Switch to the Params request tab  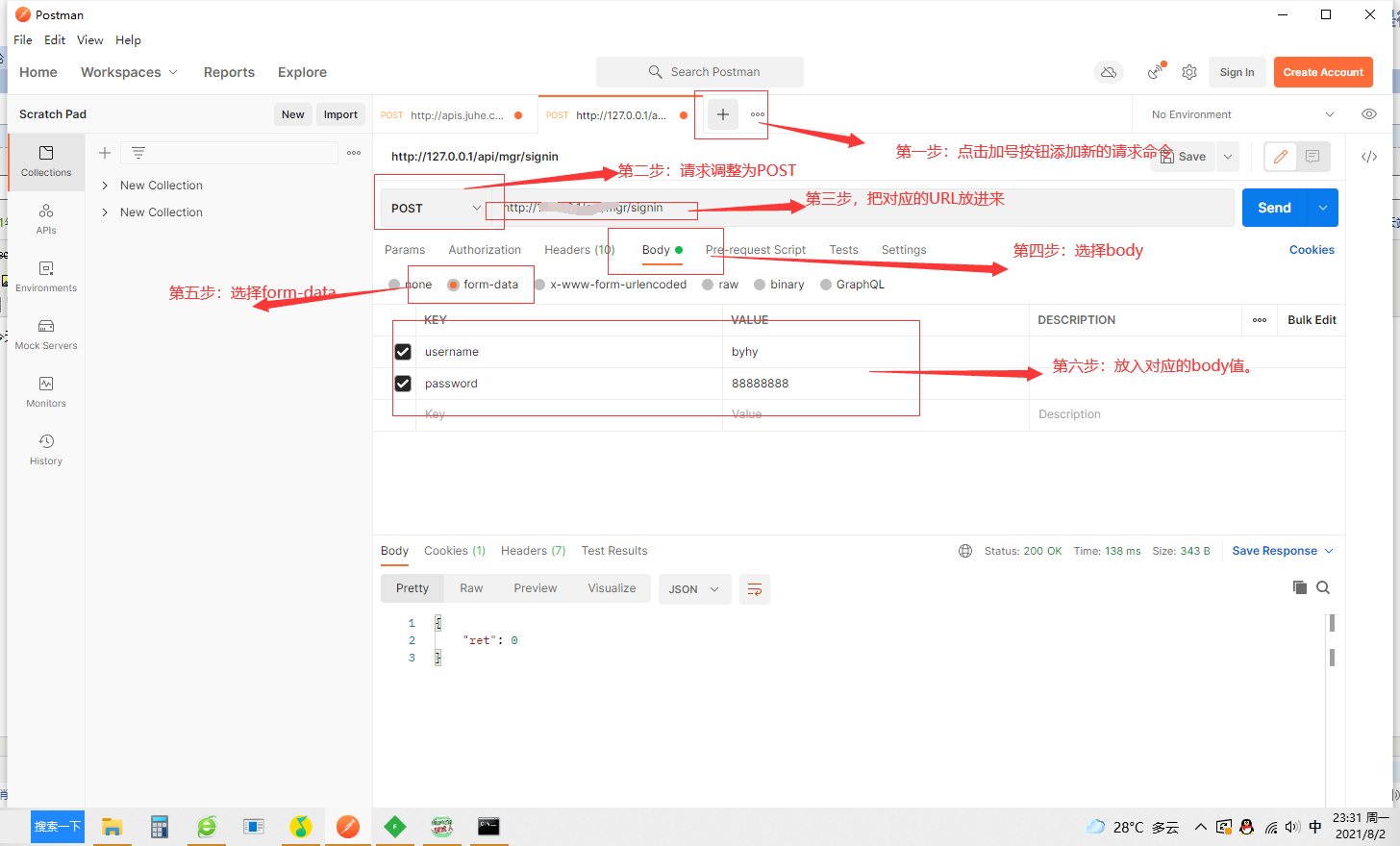(x=405, y=250)
